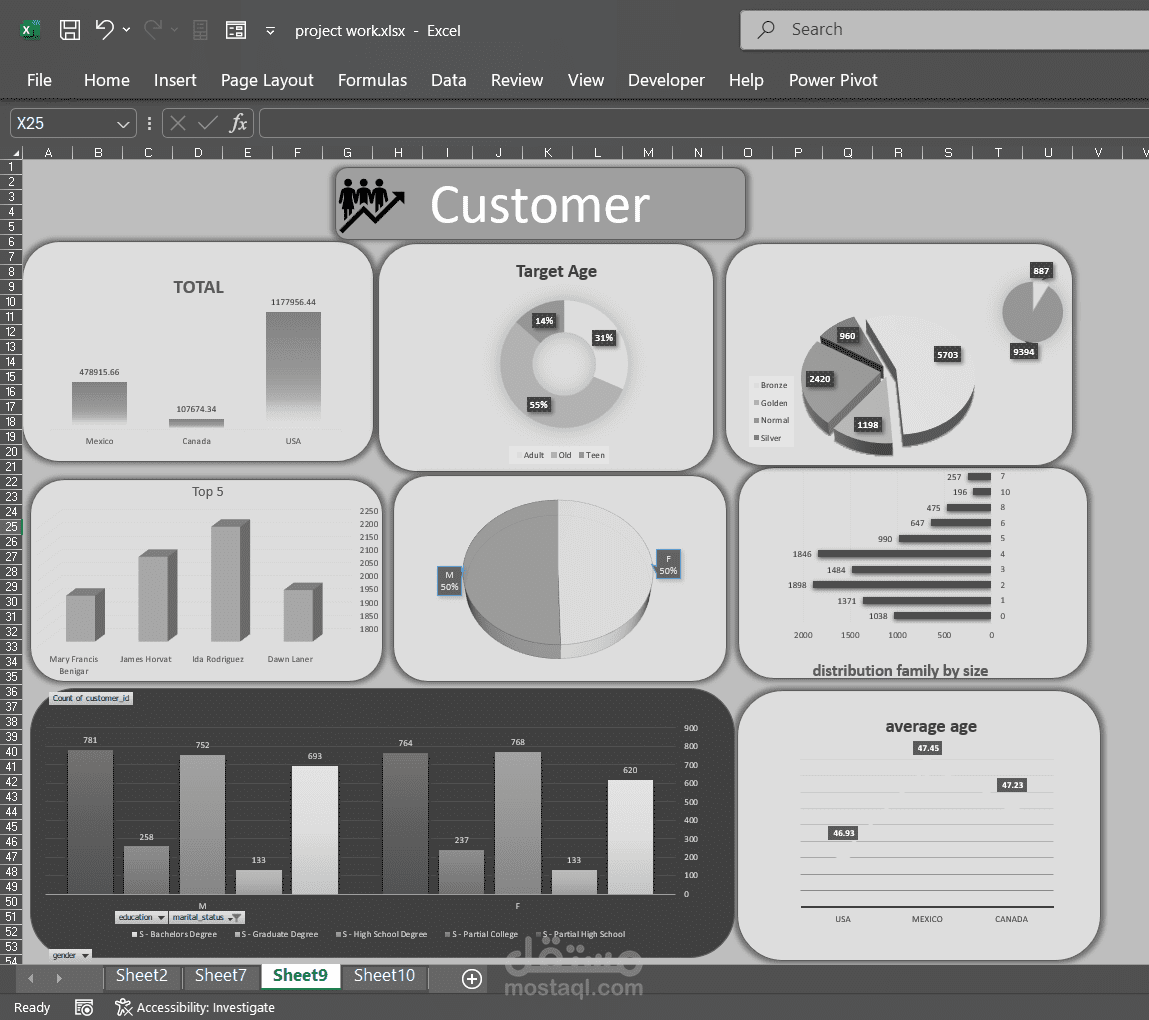Click 'distribution family by size' title
Image resolution: width=1149 pixels, height=1020 pixels.
[x=900, y=670]
